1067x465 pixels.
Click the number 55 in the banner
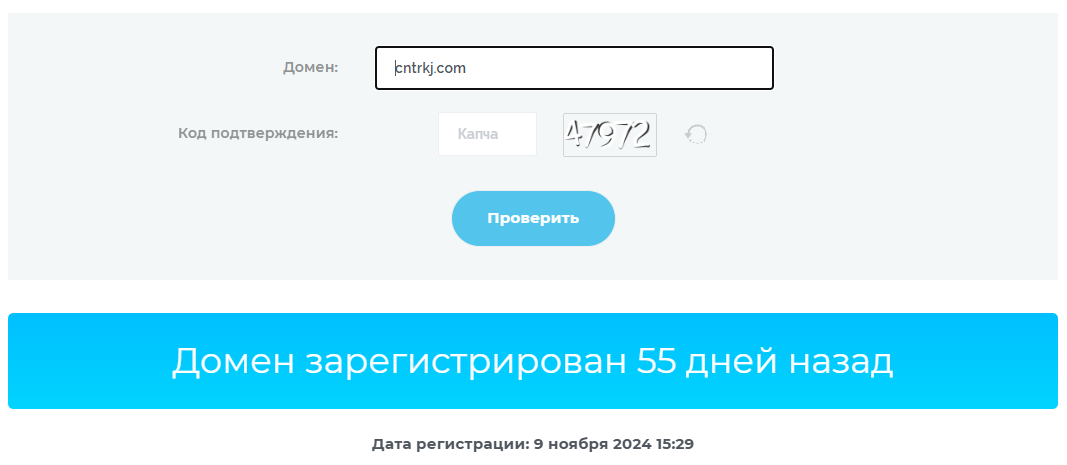657,362
